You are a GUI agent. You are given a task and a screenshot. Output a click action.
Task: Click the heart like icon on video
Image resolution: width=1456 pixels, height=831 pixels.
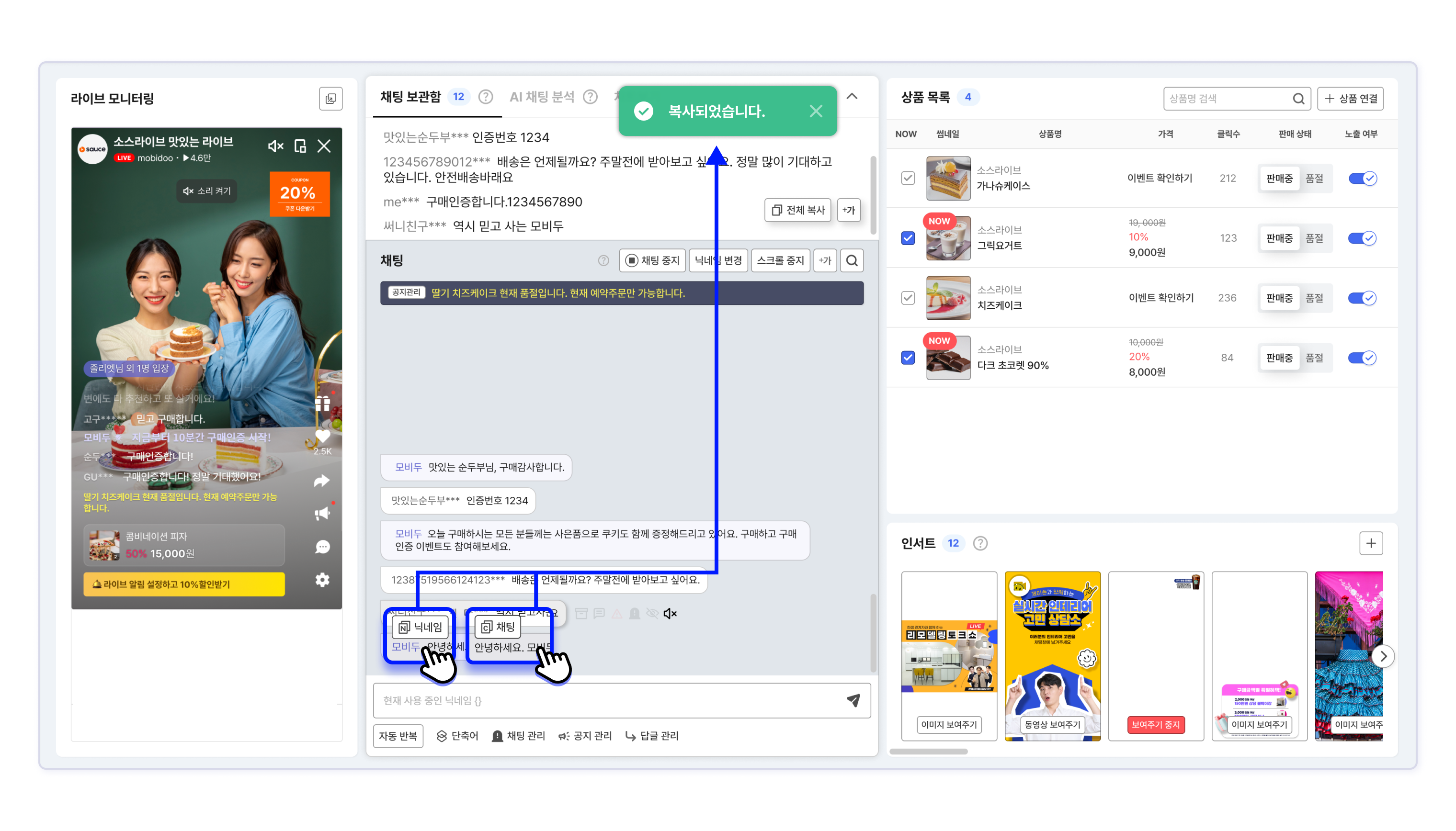[x=322, y=437]
